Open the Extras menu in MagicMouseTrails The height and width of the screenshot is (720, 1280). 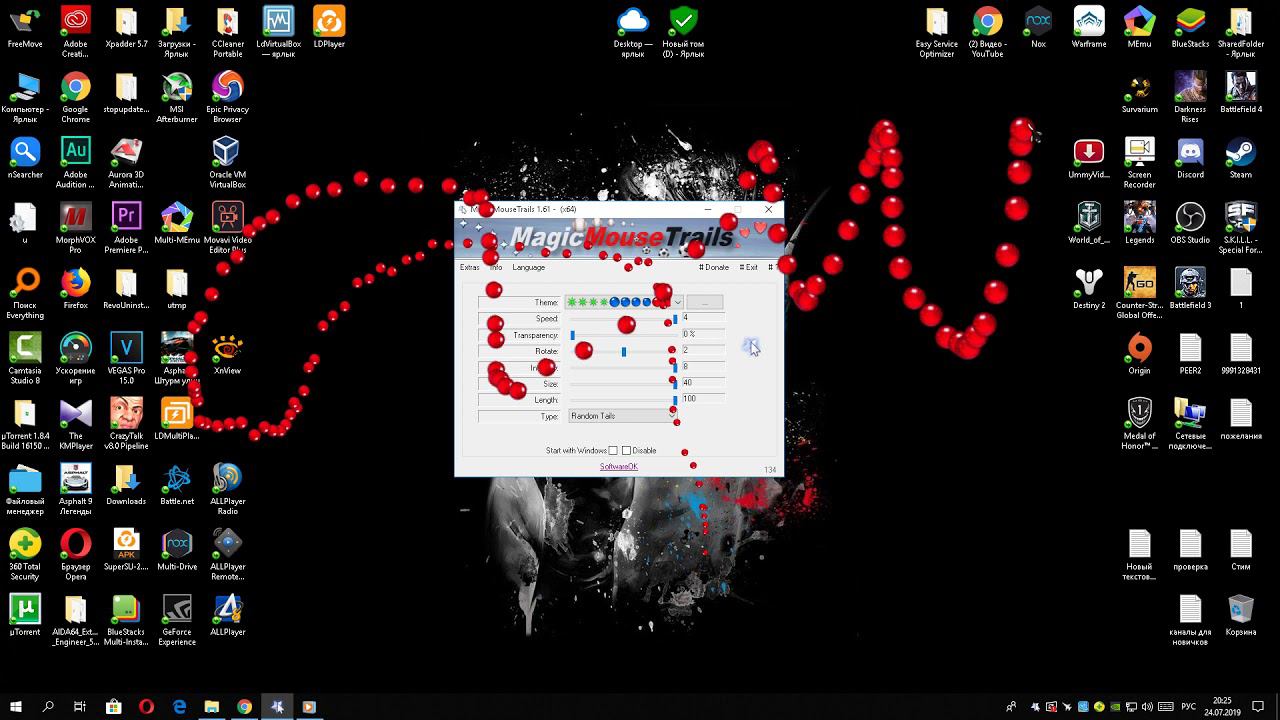coord(469,267)
